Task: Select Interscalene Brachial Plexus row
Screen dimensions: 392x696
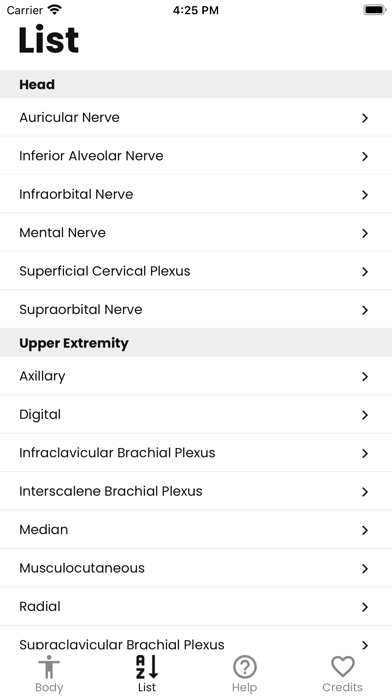Action: (196, 491)
